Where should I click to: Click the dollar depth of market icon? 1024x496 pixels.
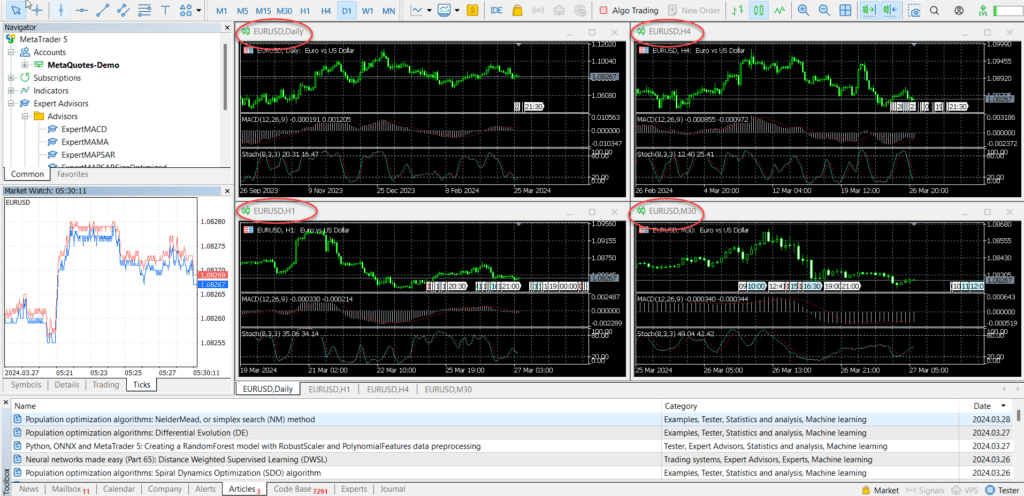tap(473, 10)
